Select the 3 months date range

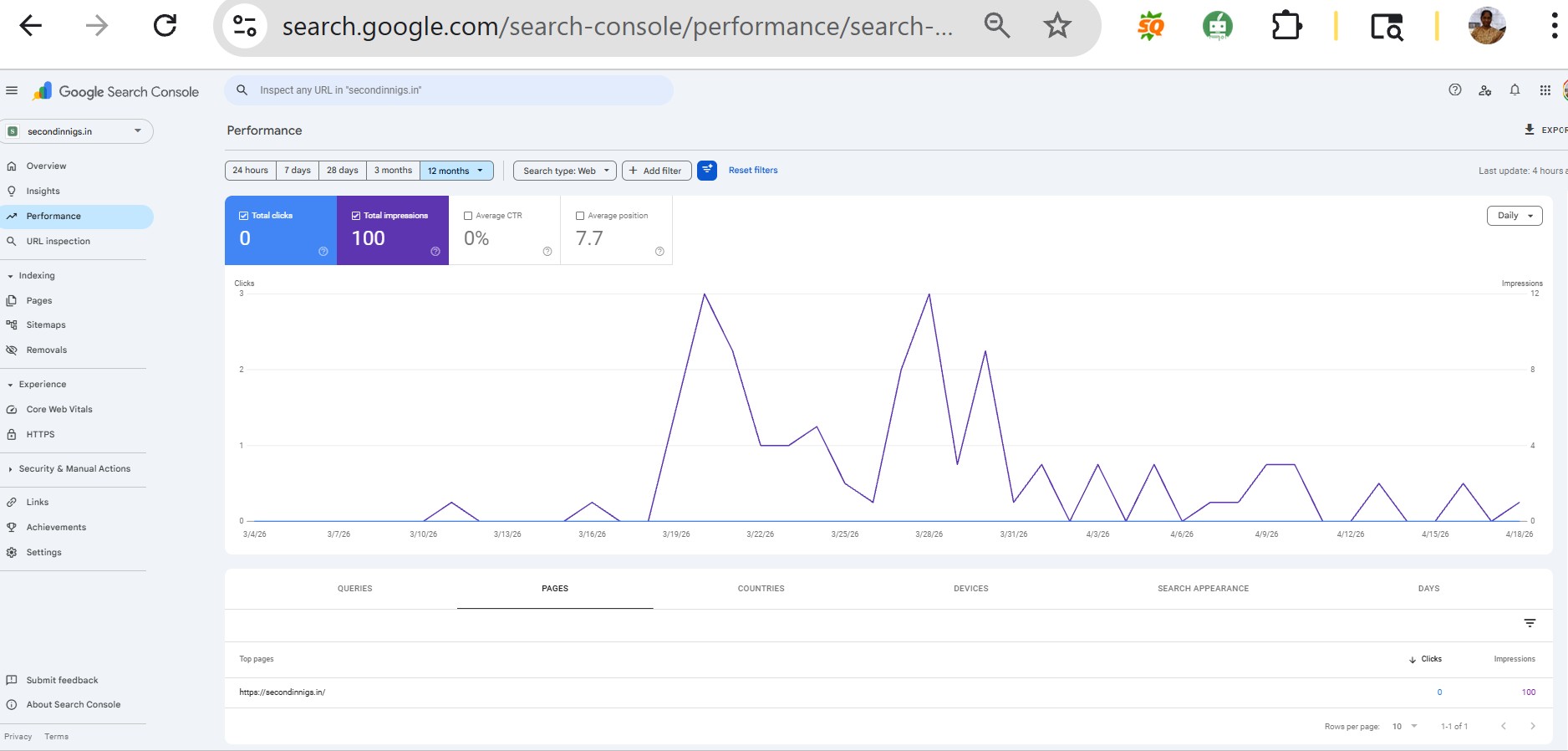click(x=393, y=171)
